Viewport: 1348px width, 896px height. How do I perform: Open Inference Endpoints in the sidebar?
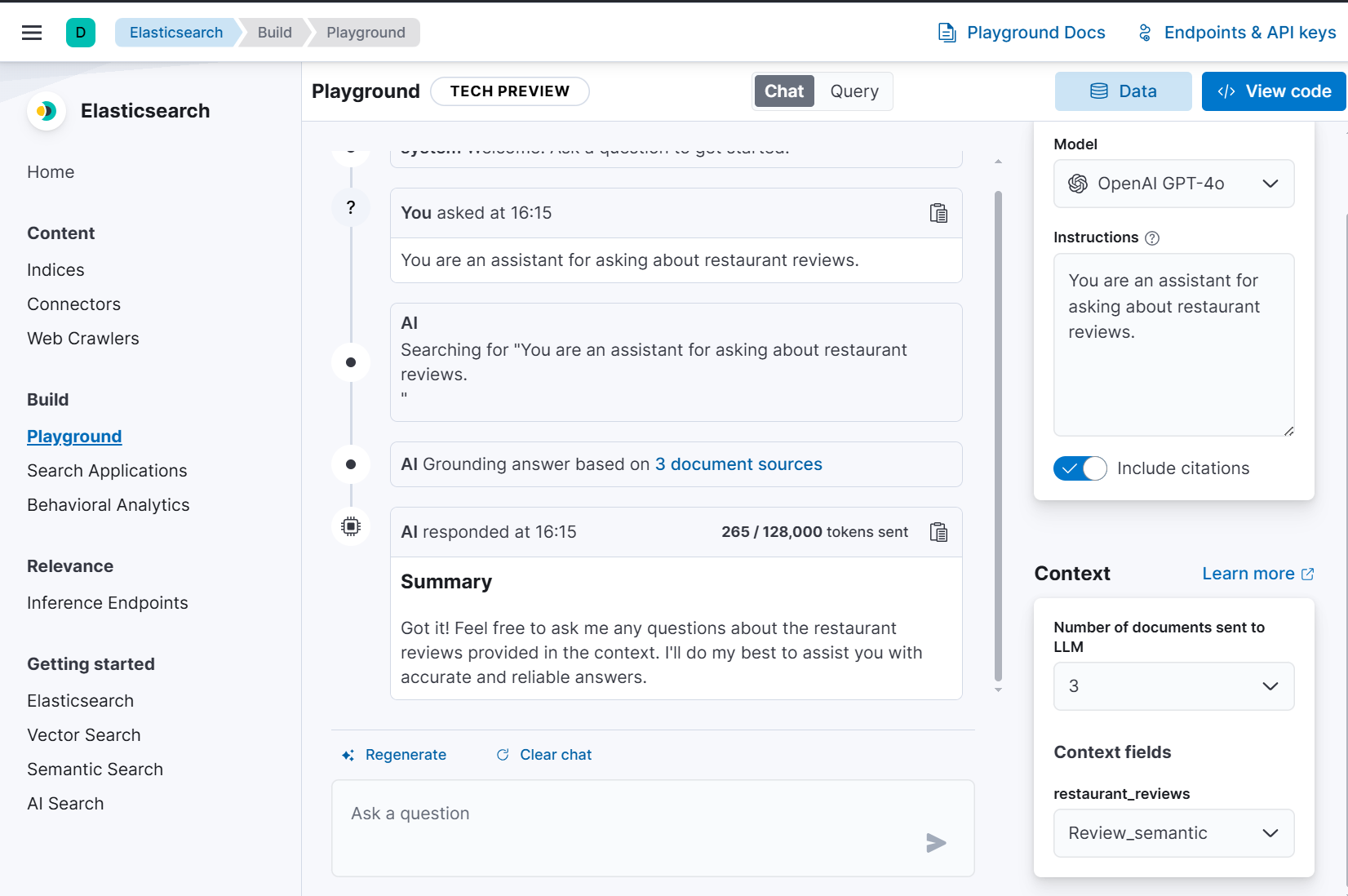[x=108, y=603]
